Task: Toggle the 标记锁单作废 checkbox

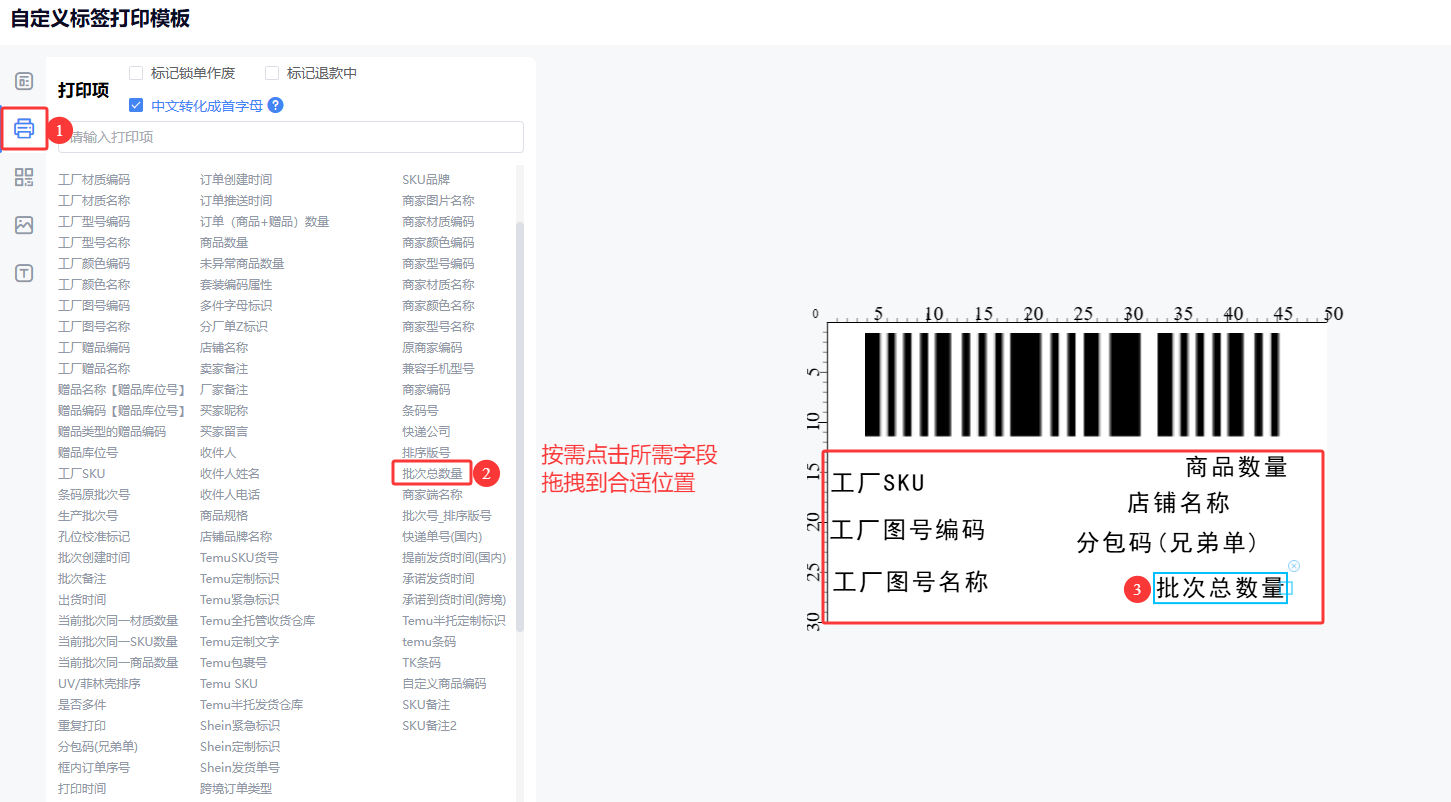Action: pos(136,73)
